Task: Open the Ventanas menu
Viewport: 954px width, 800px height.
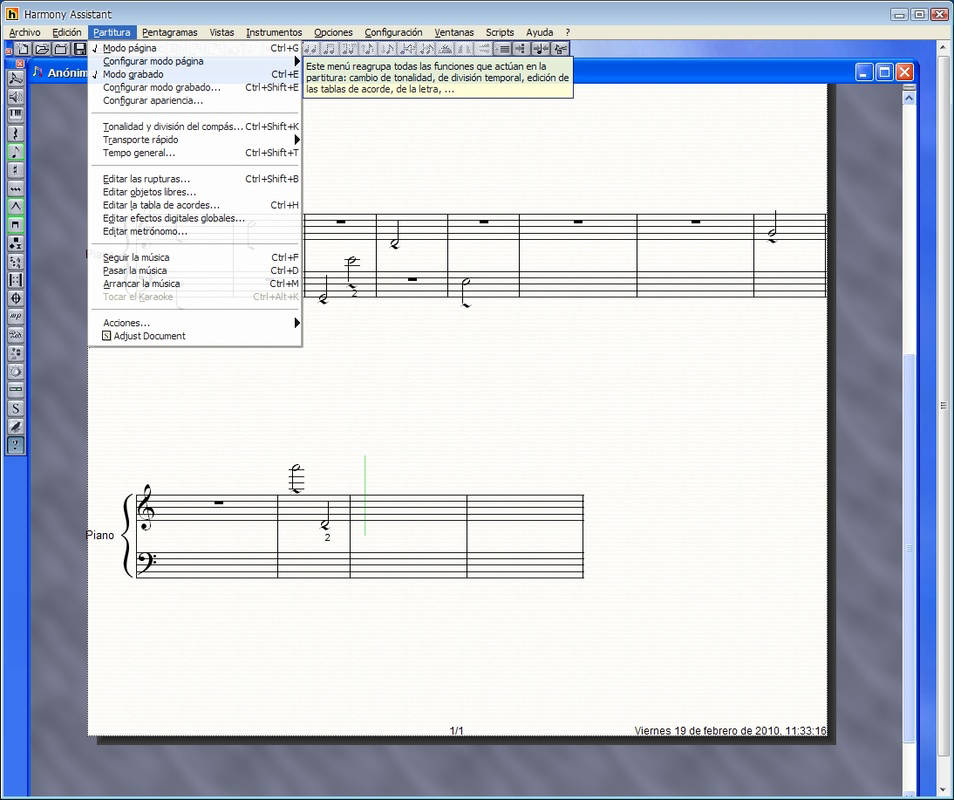Action: coord(454,32)
